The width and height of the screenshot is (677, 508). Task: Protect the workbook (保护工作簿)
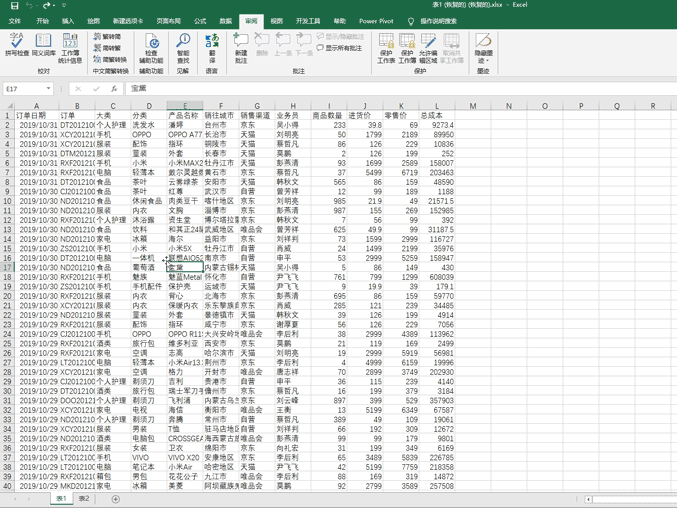tap(407, 48)
